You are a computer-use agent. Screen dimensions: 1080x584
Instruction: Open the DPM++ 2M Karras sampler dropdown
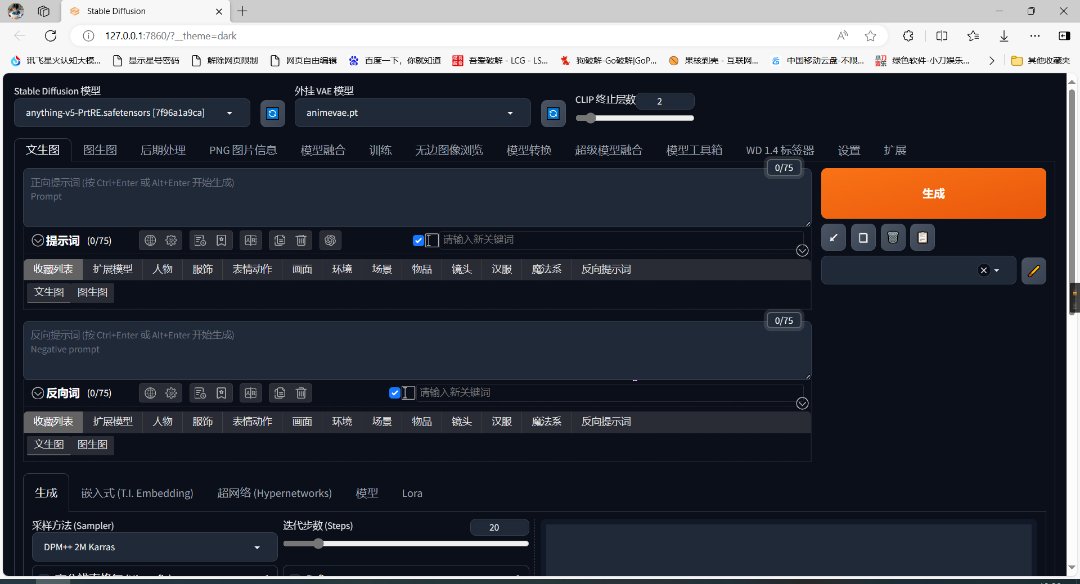point(154,547)
